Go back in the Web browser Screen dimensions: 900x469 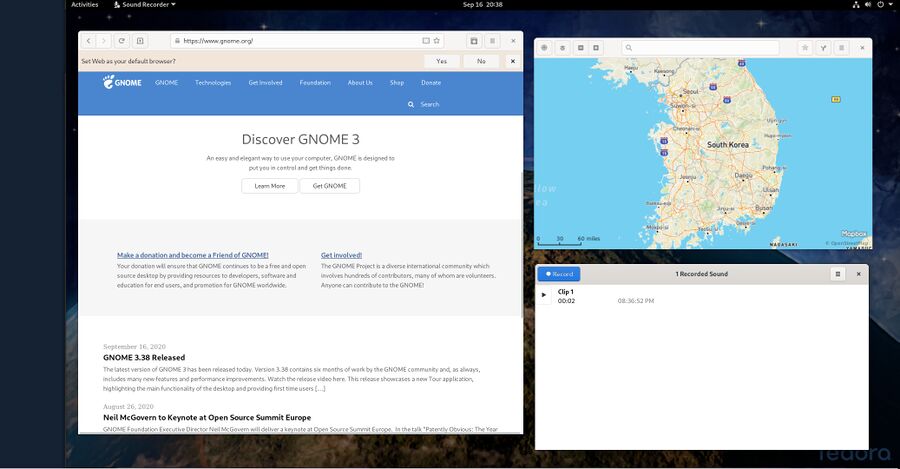coord(88,41)
